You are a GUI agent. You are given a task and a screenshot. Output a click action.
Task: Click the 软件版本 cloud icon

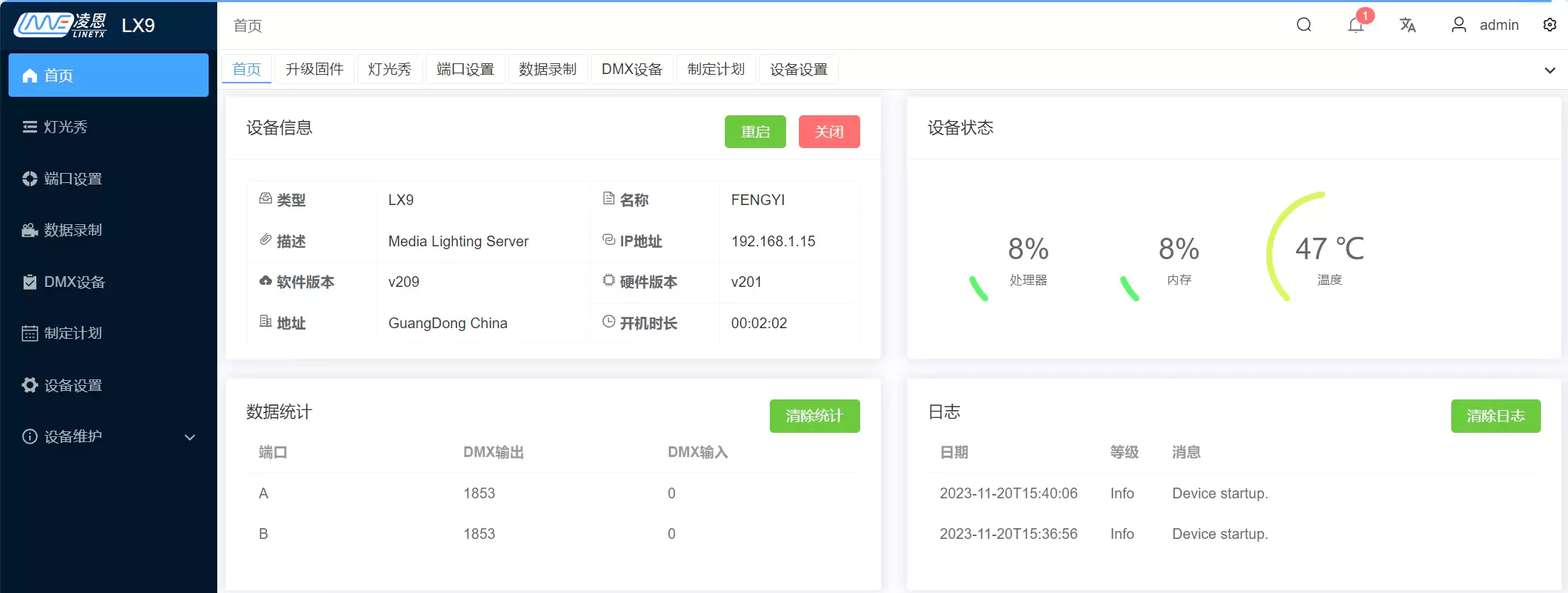point(266,280)
